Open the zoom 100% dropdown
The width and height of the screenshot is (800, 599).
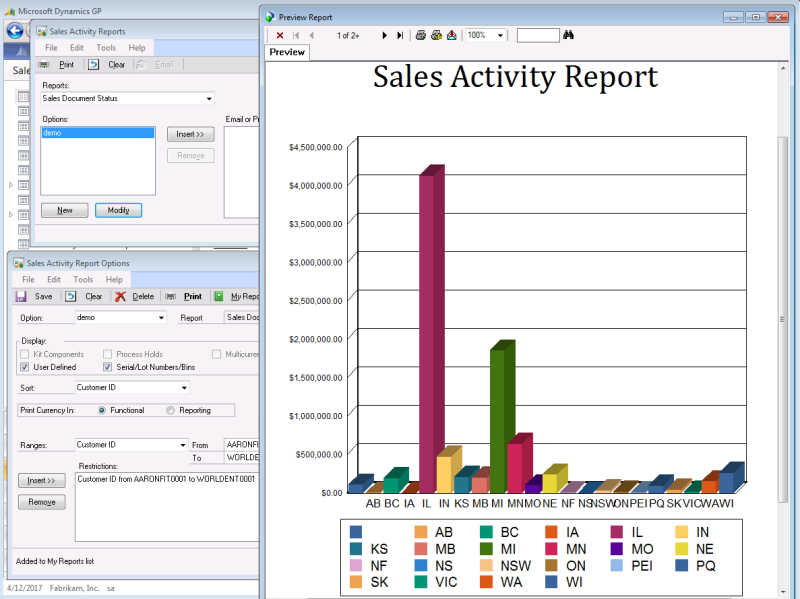tap(500, 35)
